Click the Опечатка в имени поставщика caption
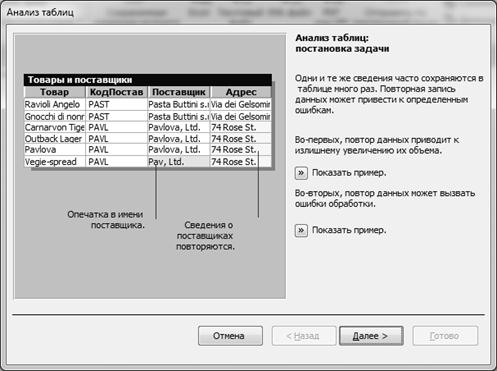 point(106,220)
